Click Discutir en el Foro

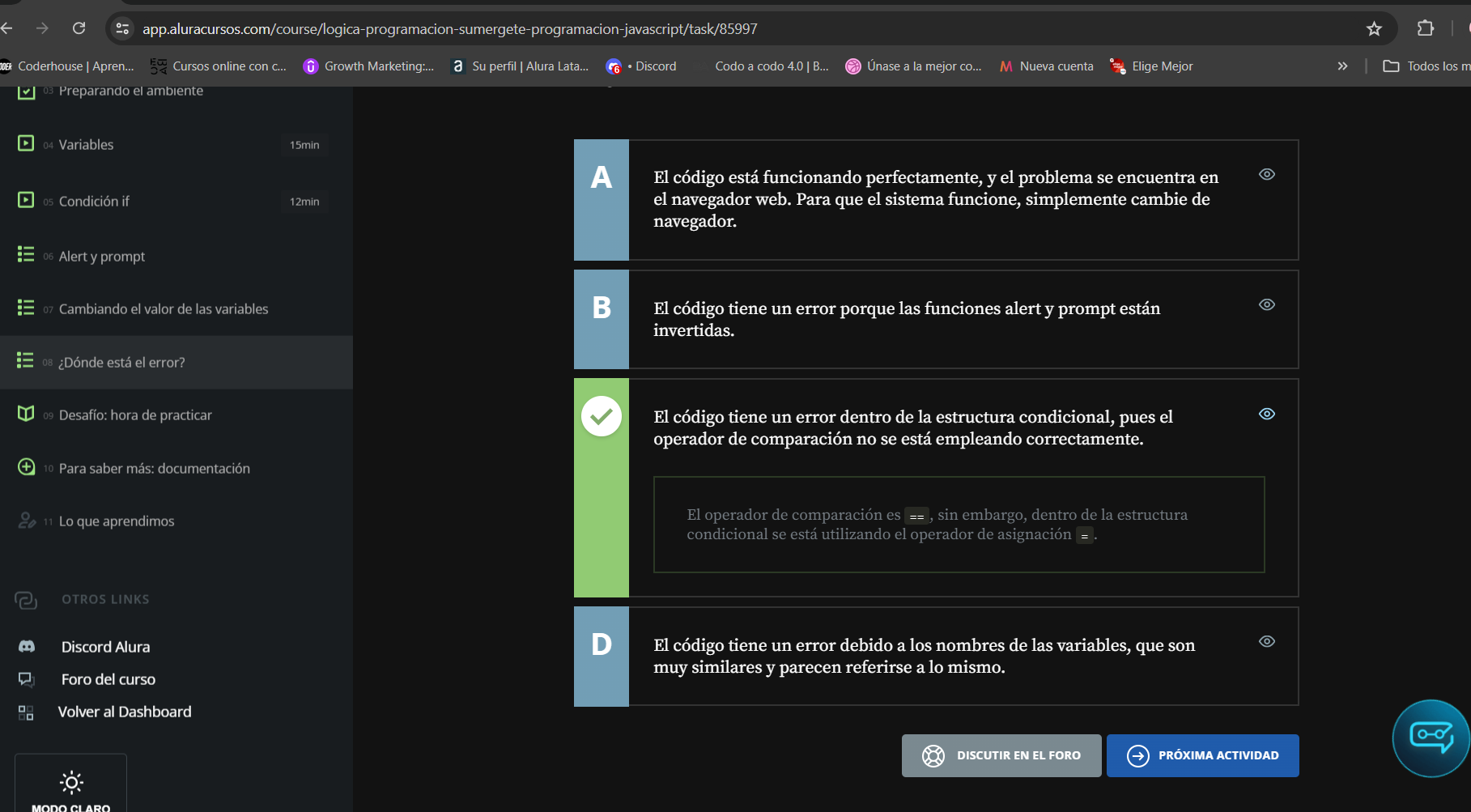(1001, 755)
